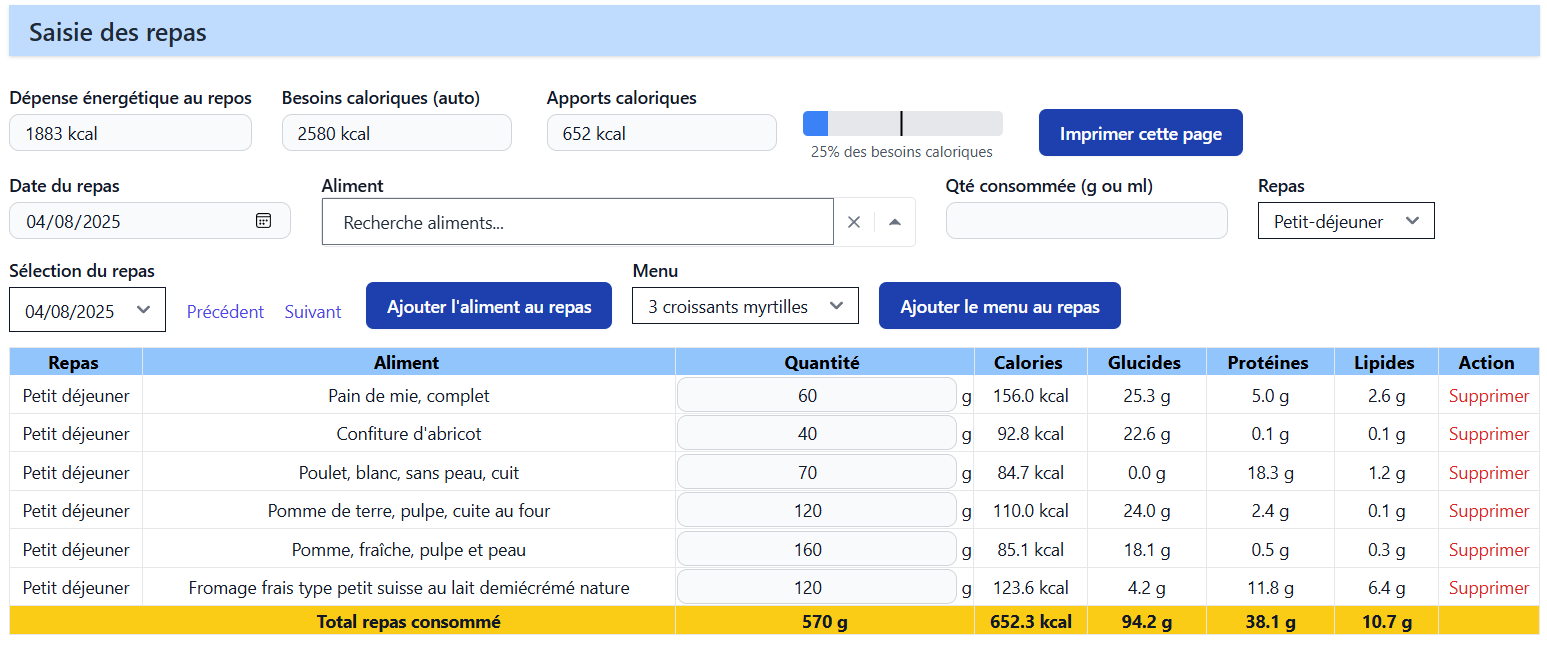Click the total 570 g quantity cell

coord(824,621)
